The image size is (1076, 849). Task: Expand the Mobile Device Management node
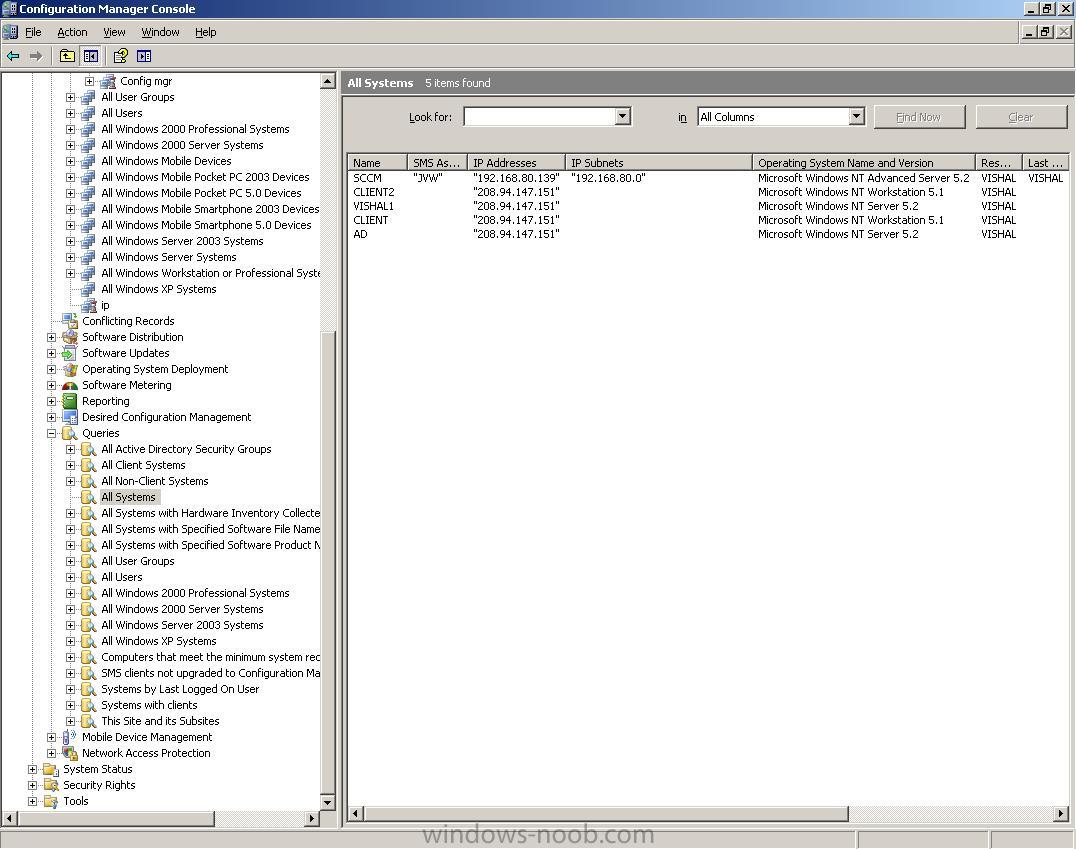pyautogui.click(x=51, y=737)
